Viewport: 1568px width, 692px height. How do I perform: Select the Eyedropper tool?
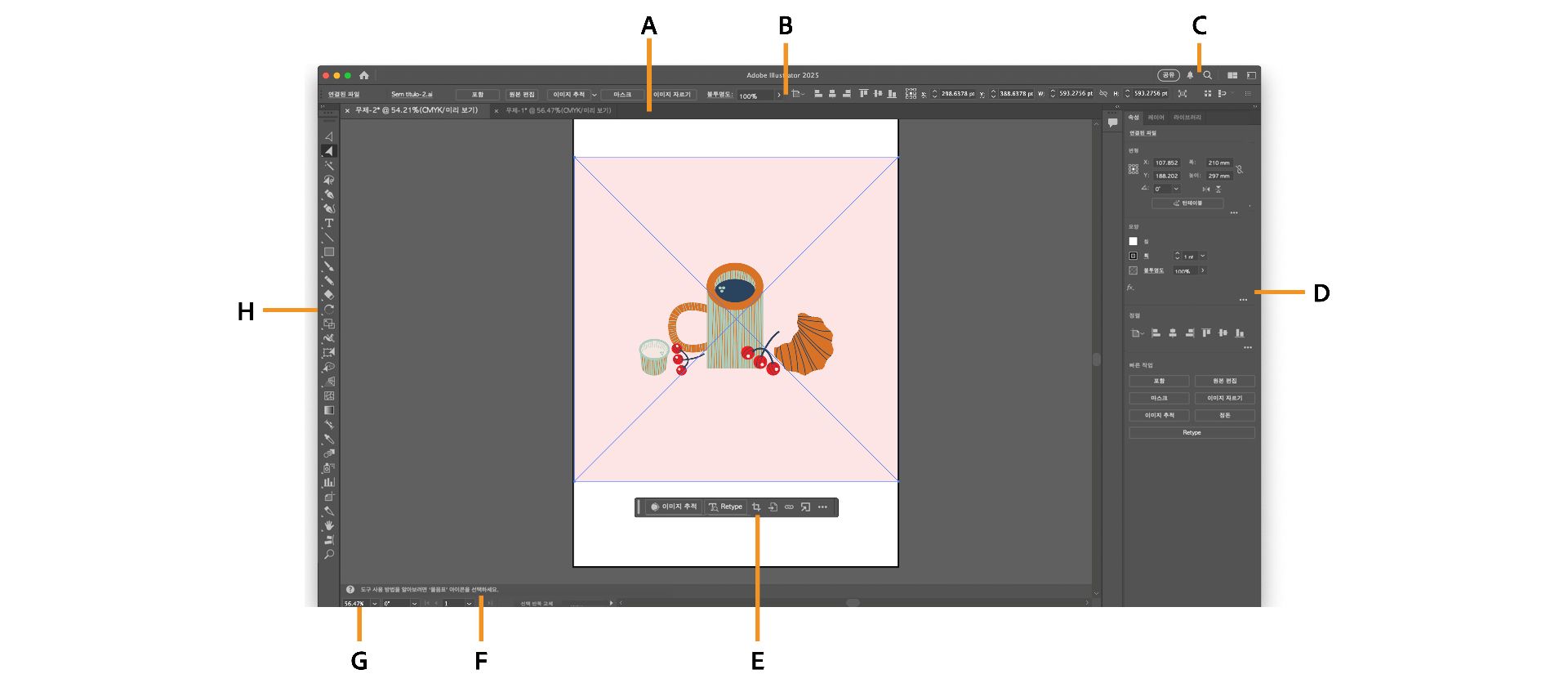click(x=328, y=439)
